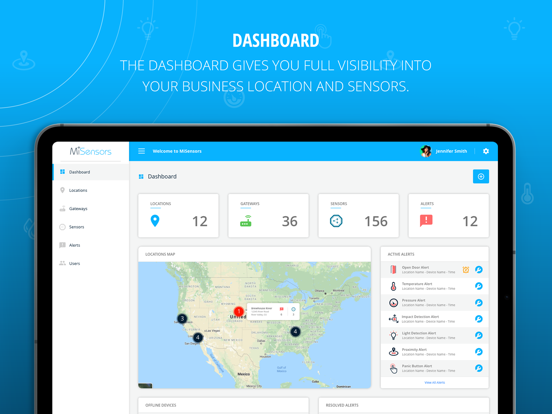This screenshot has width=552, height=414.
Task: Click the Impact Detection Alert icon
Action: tap(393, 319)
